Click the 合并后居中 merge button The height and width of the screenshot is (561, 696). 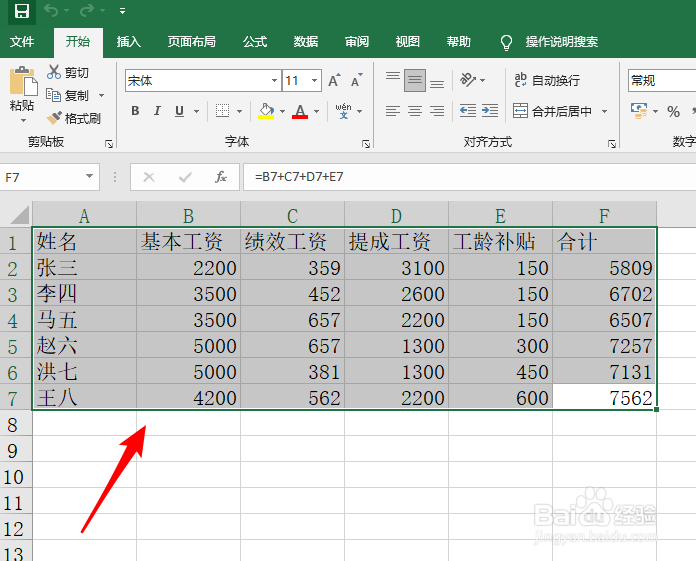[x=552, y=111]
